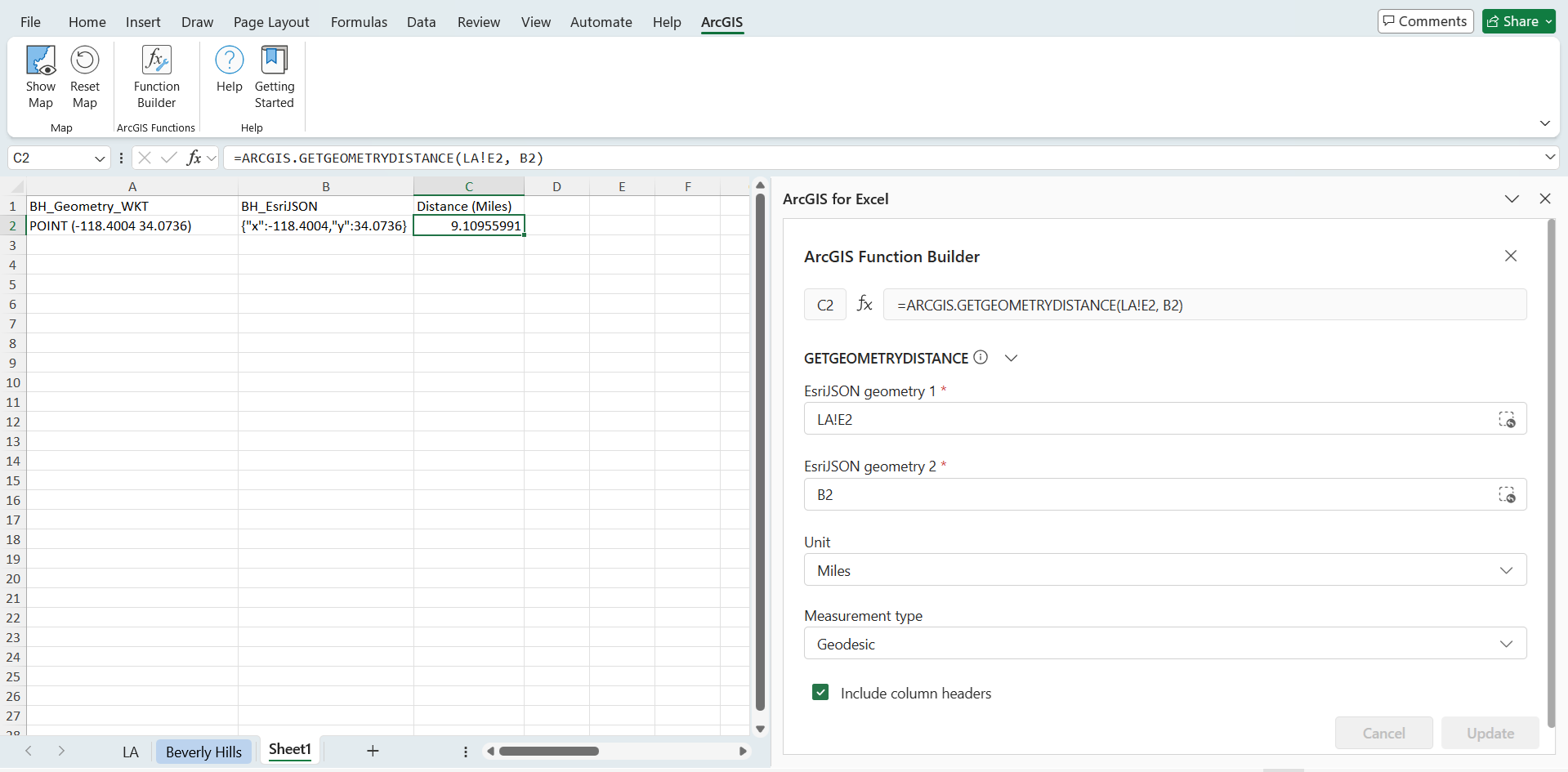Screen dimensions: 1568x772
Task: Switch to the Formulas tab
Action: pos(359,22)
